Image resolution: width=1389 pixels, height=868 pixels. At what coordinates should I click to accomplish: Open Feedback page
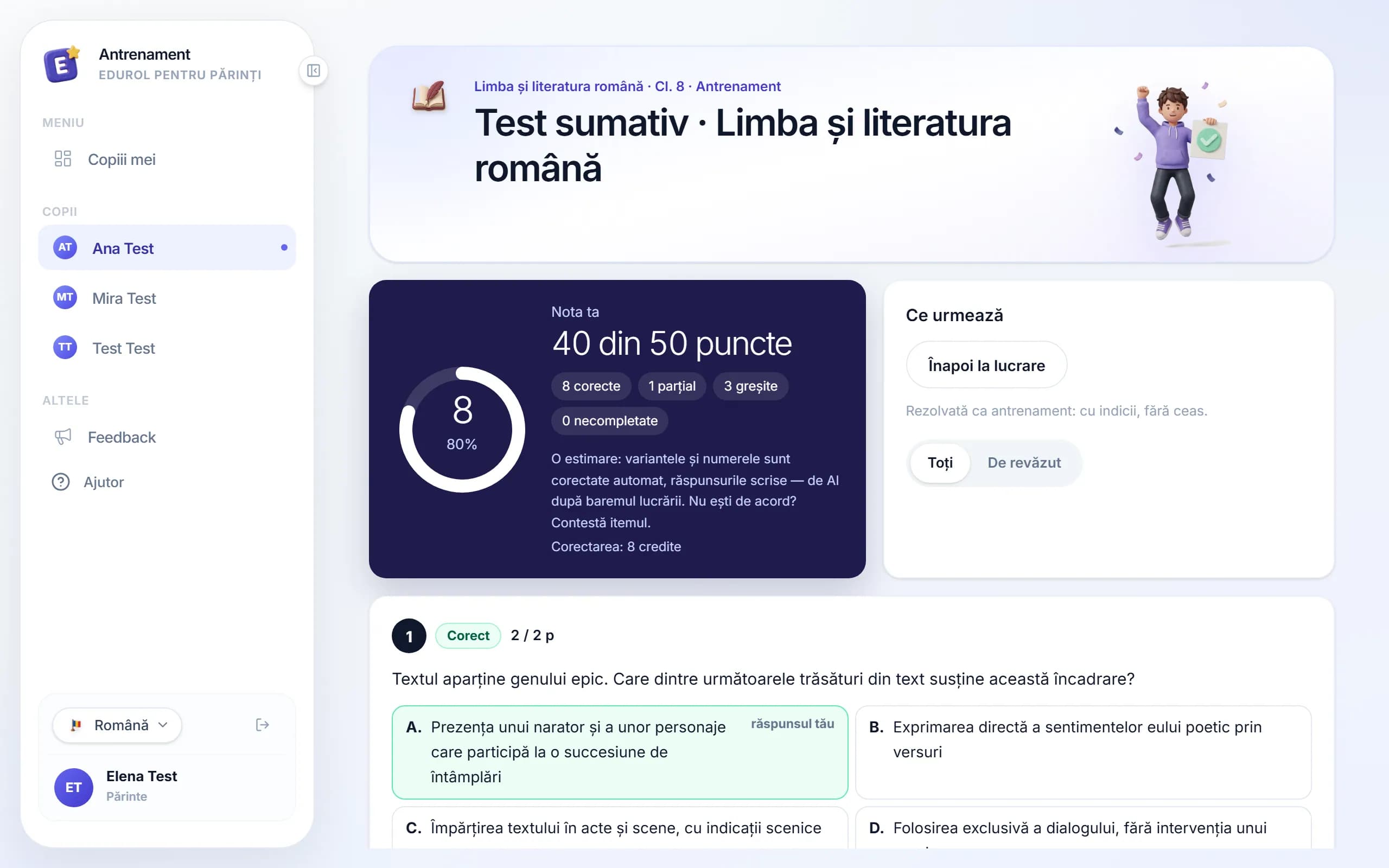167,437
